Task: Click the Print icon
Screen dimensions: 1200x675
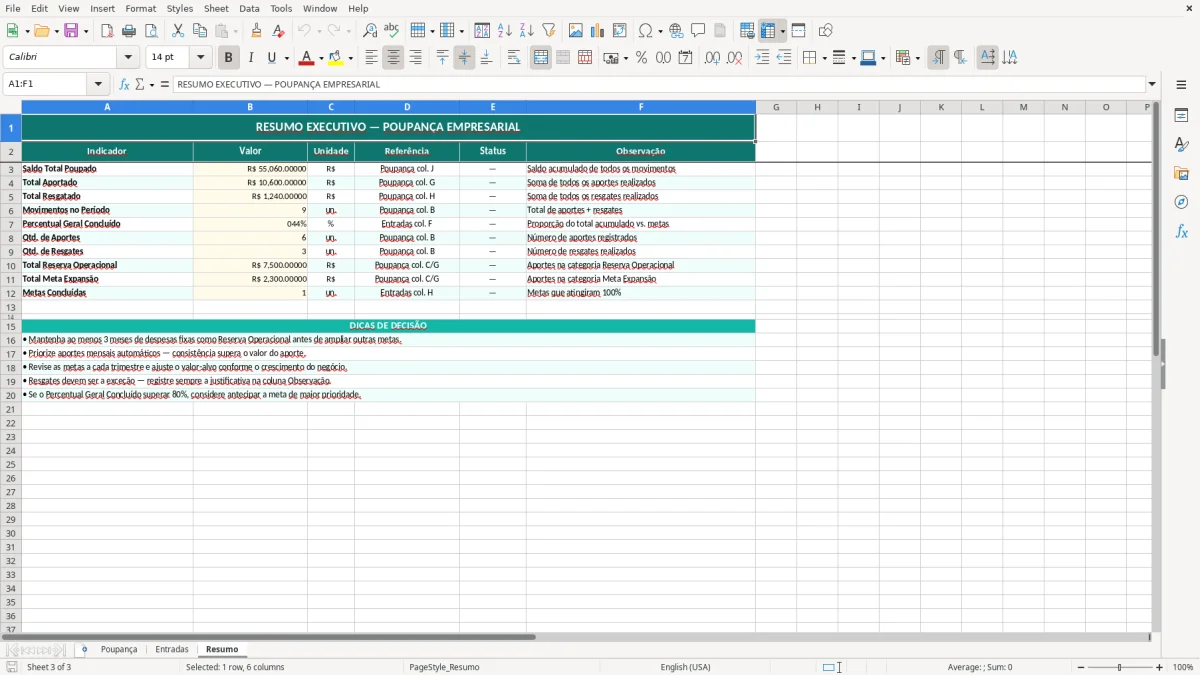Action: click(x=129, y=31)
